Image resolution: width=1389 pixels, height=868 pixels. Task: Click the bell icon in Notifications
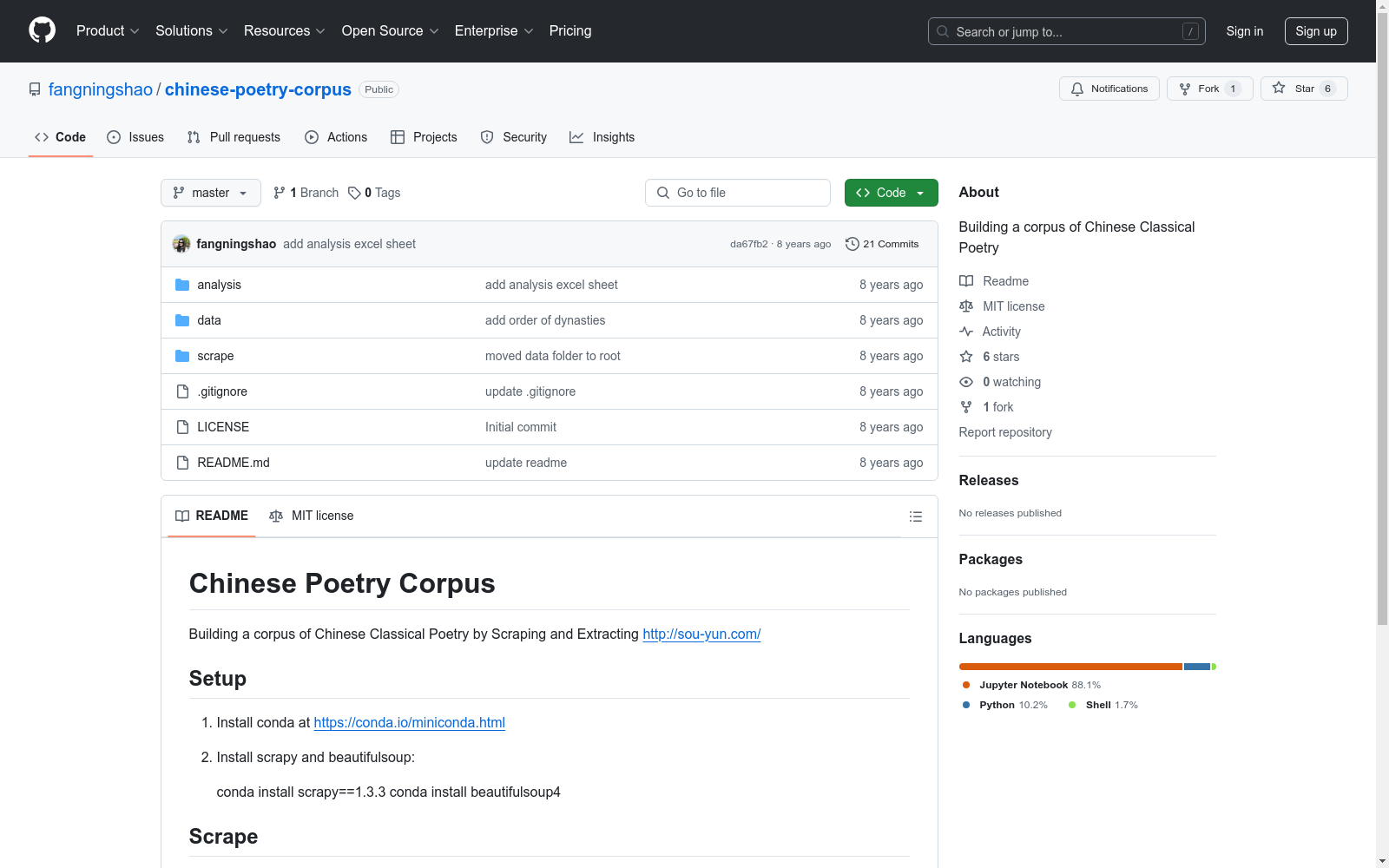[x=1077, y=89]
